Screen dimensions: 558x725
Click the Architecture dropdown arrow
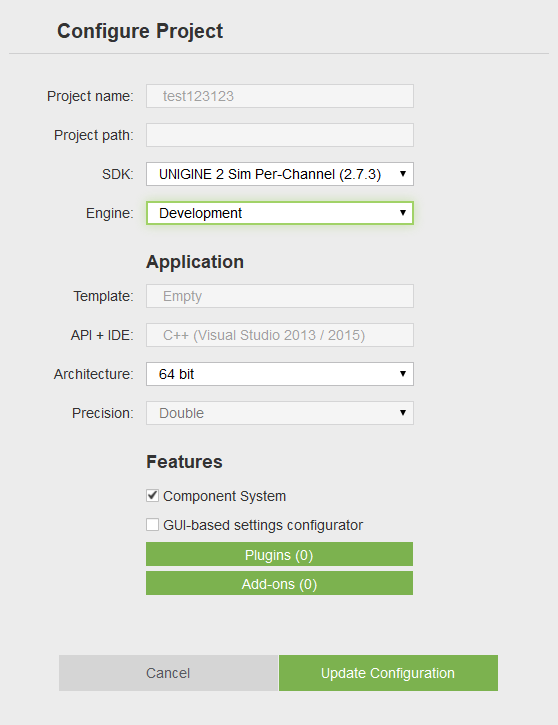coord(403,374)
